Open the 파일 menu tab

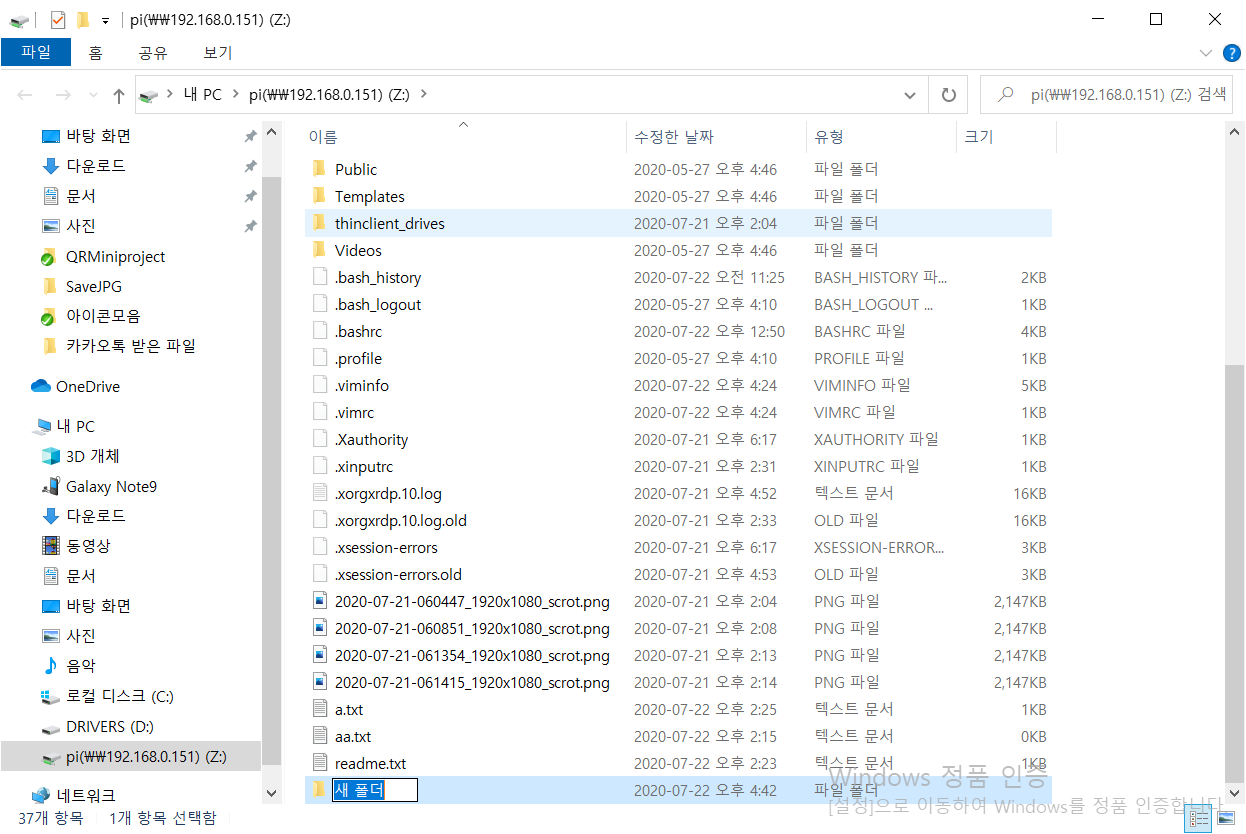point(36,52)
